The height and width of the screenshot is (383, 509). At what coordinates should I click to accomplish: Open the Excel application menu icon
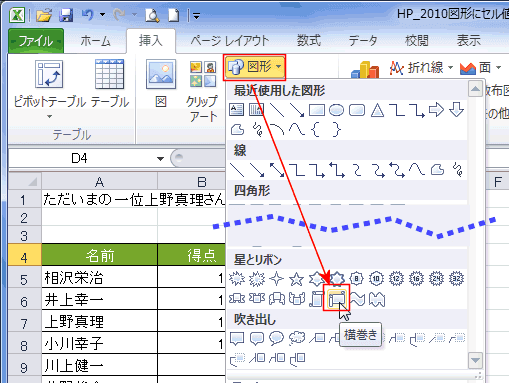pyautogui.click(x=17, y=15)
